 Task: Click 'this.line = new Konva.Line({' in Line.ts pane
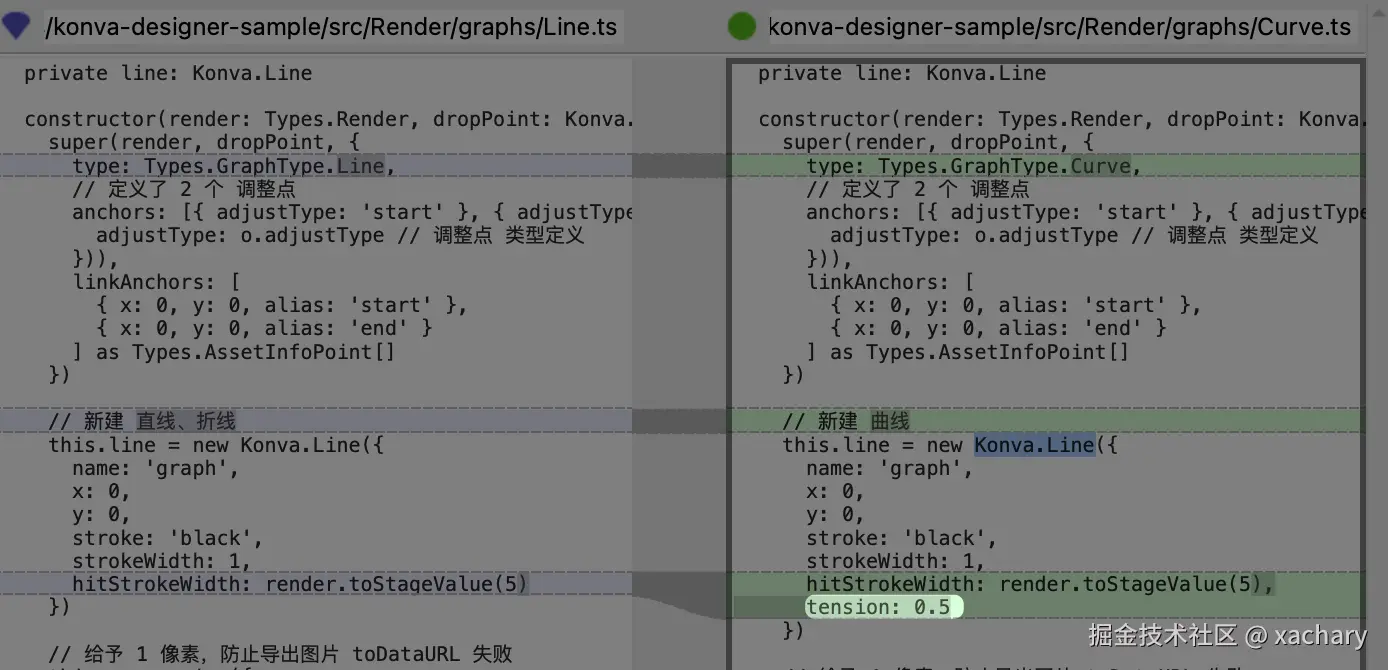[216, 445]
